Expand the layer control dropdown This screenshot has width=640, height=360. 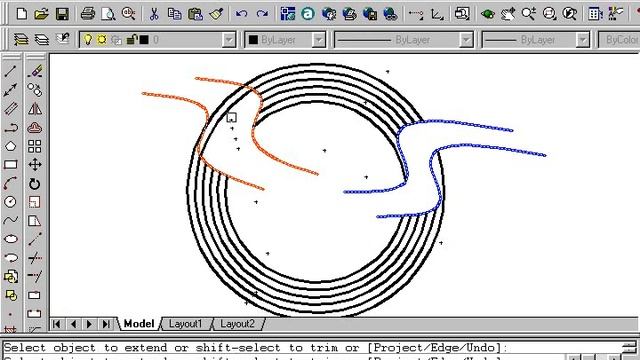pyautogui.click(x=229, y=40)
